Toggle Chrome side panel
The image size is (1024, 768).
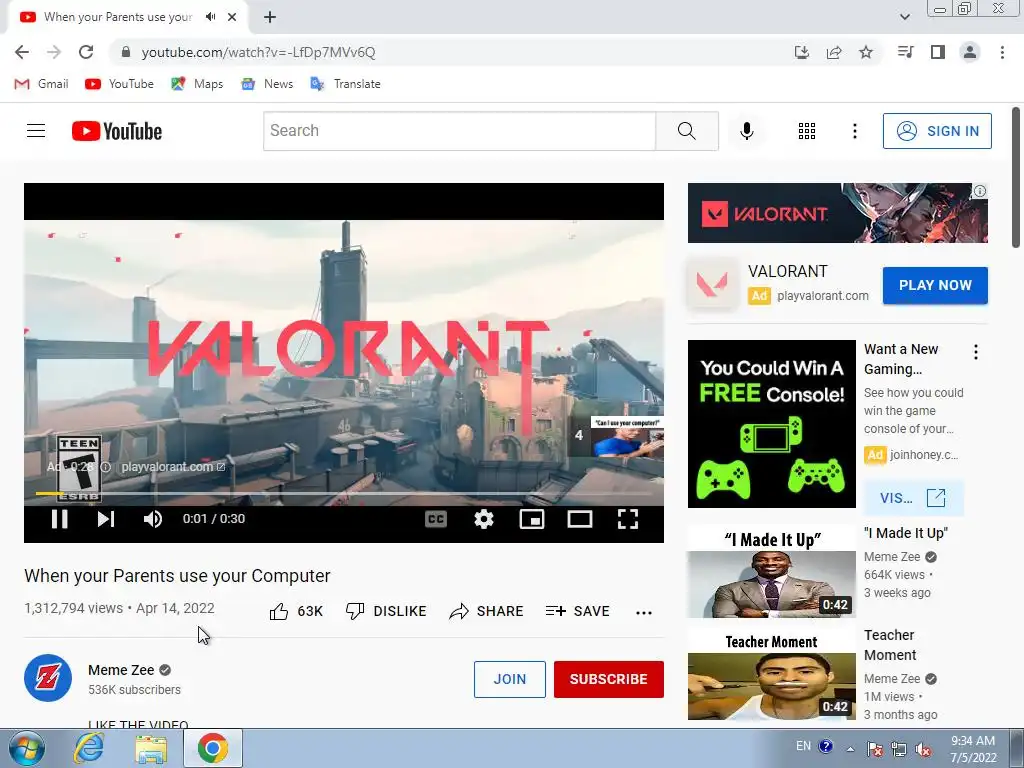(x=938, y=52)
